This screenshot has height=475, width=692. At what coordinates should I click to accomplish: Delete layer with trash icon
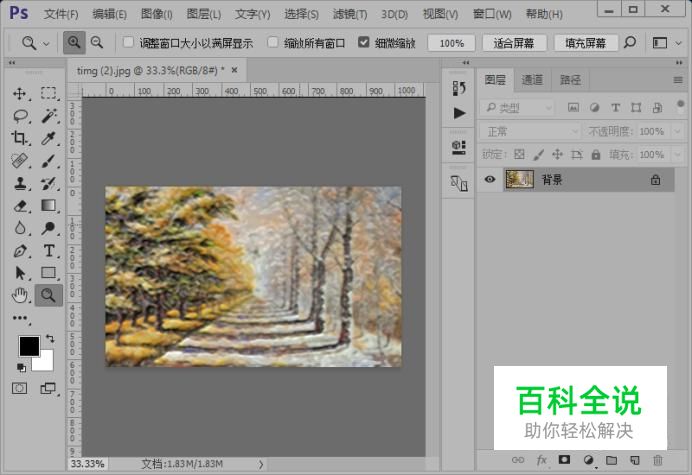tap(658, 460)
